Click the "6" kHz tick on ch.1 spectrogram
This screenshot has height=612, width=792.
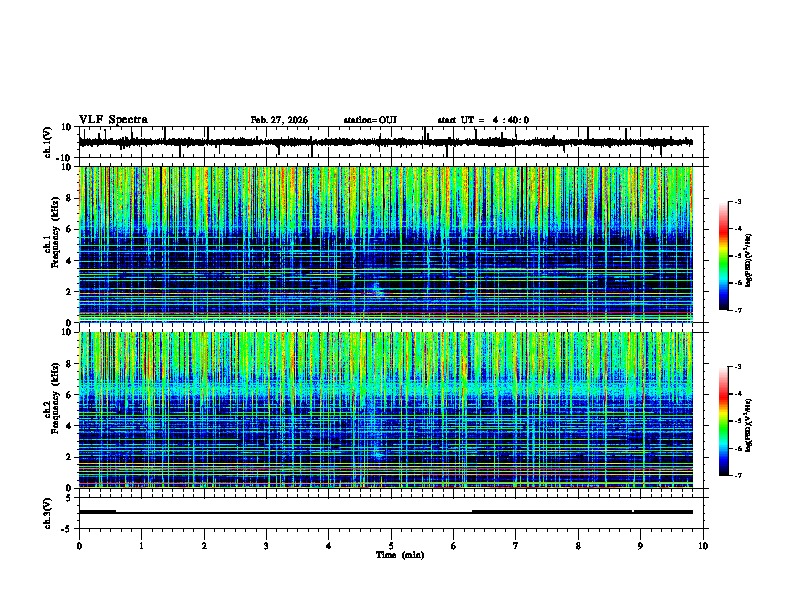pyautogui.click(x=69, y=229)
